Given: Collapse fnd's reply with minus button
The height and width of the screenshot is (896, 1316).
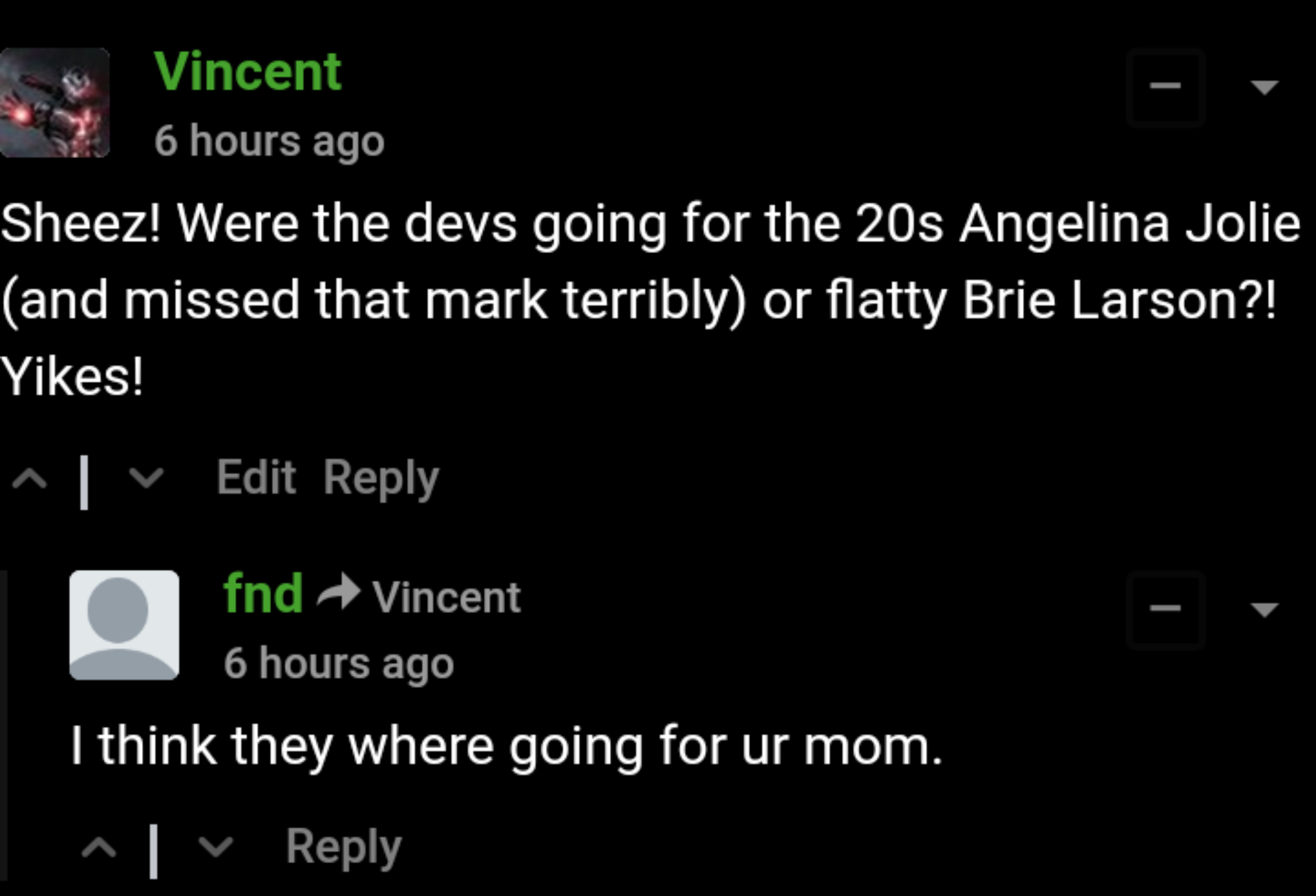Looking at the screenshot, I should (1165, 609).
